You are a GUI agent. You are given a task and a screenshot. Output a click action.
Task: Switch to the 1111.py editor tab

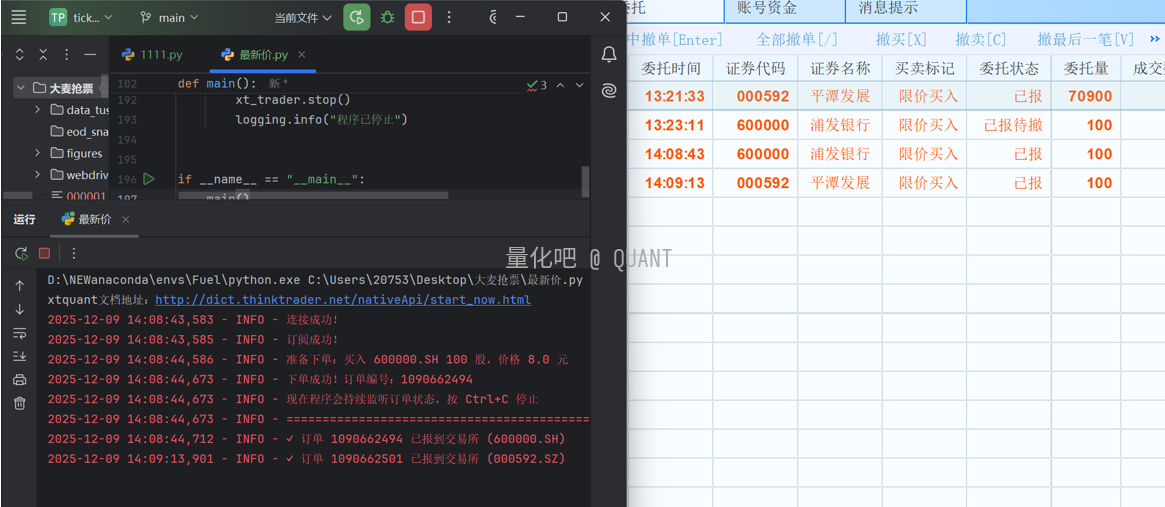point(152,55)
